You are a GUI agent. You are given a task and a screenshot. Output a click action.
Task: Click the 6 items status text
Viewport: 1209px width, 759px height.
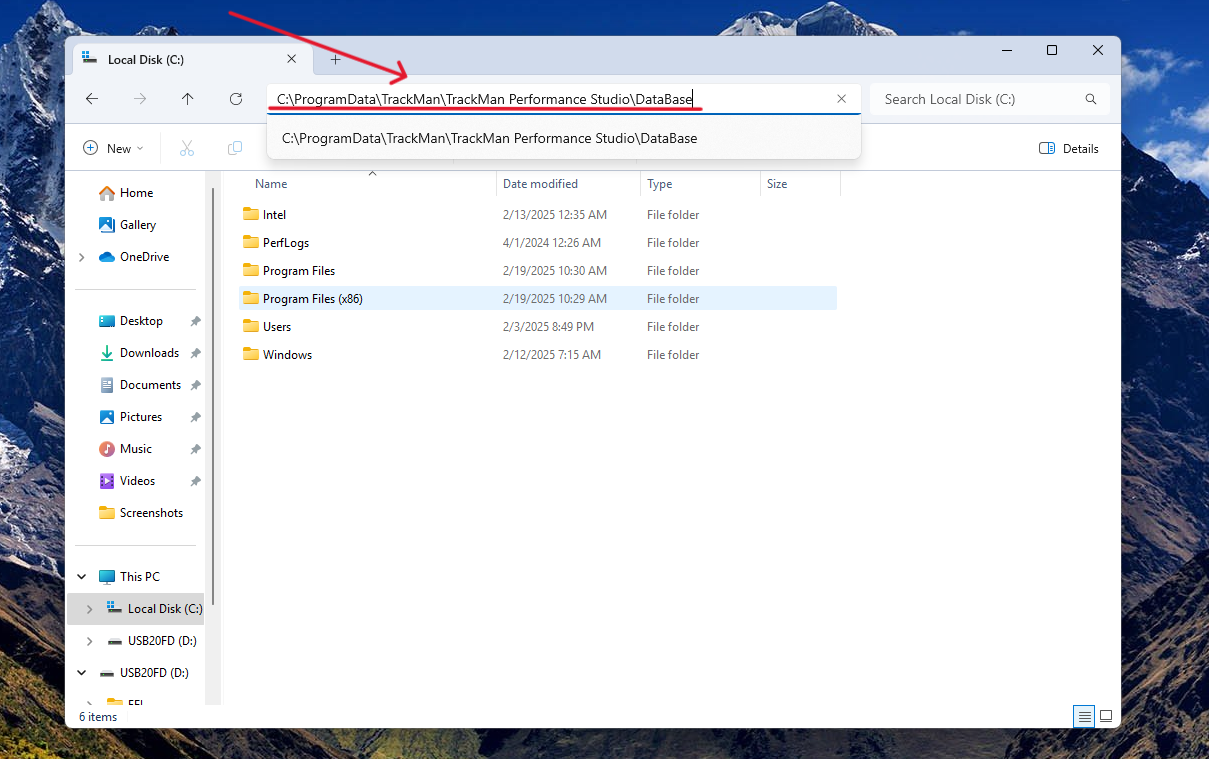click(x=98, y=717)
